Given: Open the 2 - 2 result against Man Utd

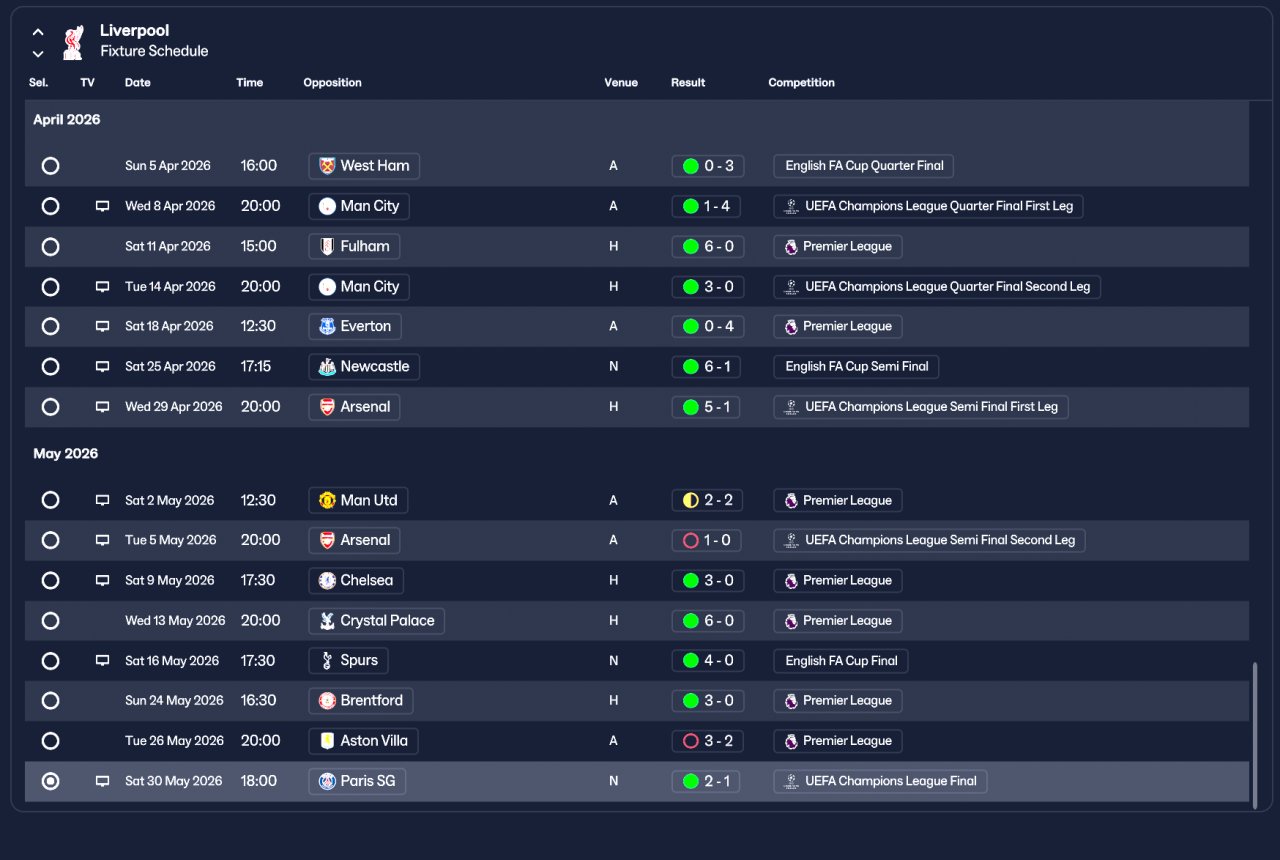Looking at the screenshot, I should pyautogui.click(x=706, y=500).
